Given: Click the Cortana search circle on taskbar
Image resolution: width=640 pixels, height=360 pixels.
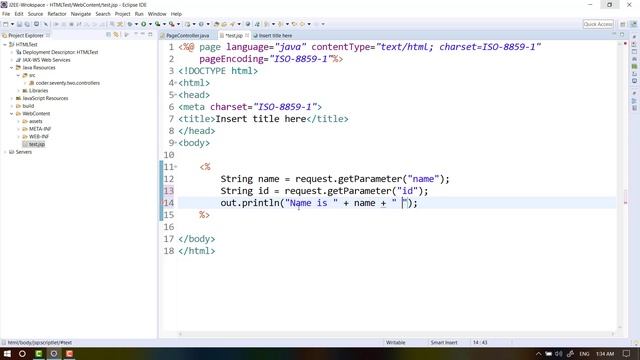Looking at the screenshot, I should [x=22, y=353].
